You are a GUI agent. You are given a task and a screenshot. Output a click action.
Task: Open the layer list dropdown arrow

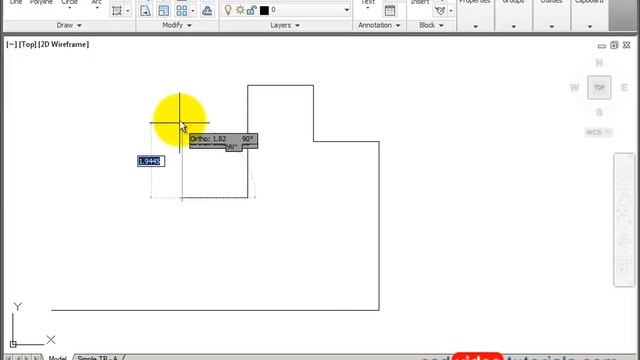pyautogui.click(x=347, y=10)
